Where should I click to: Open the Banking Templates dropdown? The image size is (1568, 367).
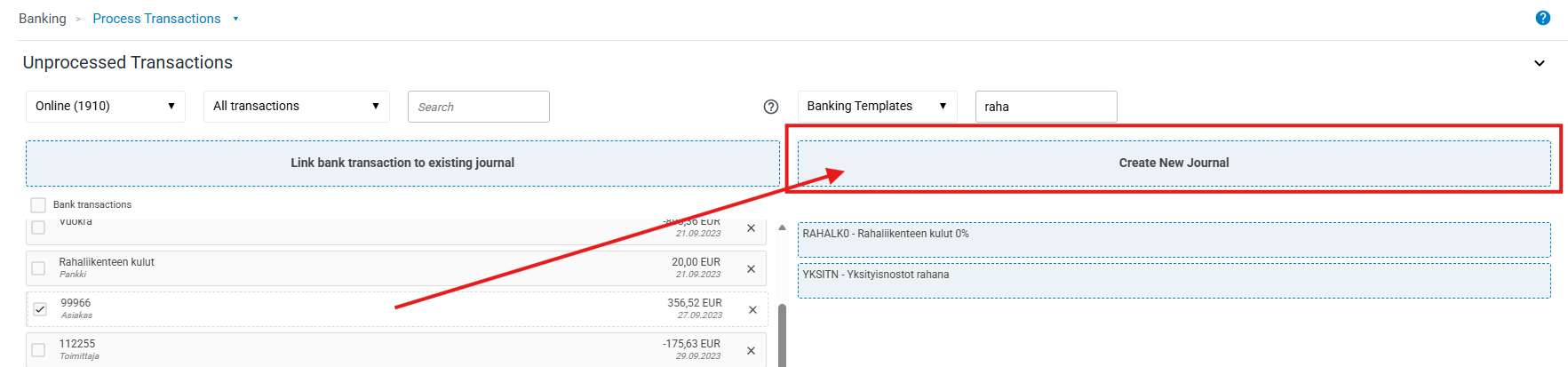[876, 106]
